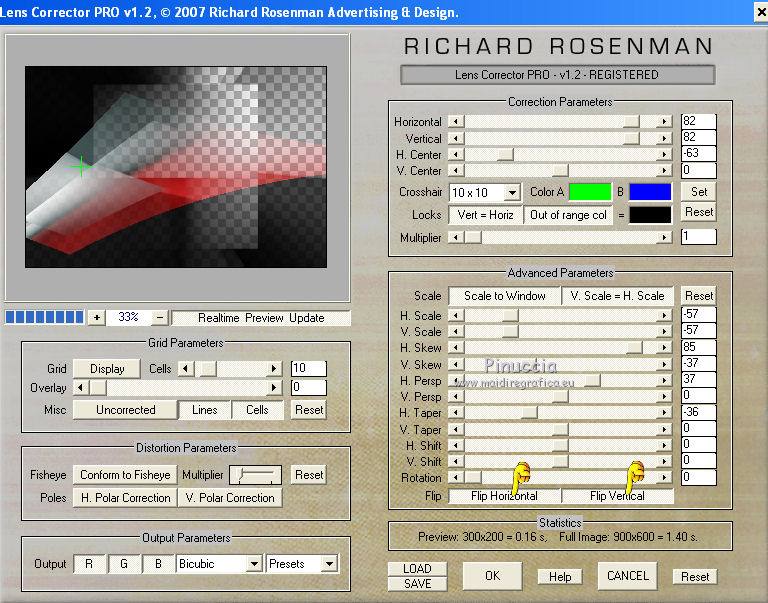Screen dimensions: 768x603
Task: Select the Lines misc option
Action: click(205, 410)
